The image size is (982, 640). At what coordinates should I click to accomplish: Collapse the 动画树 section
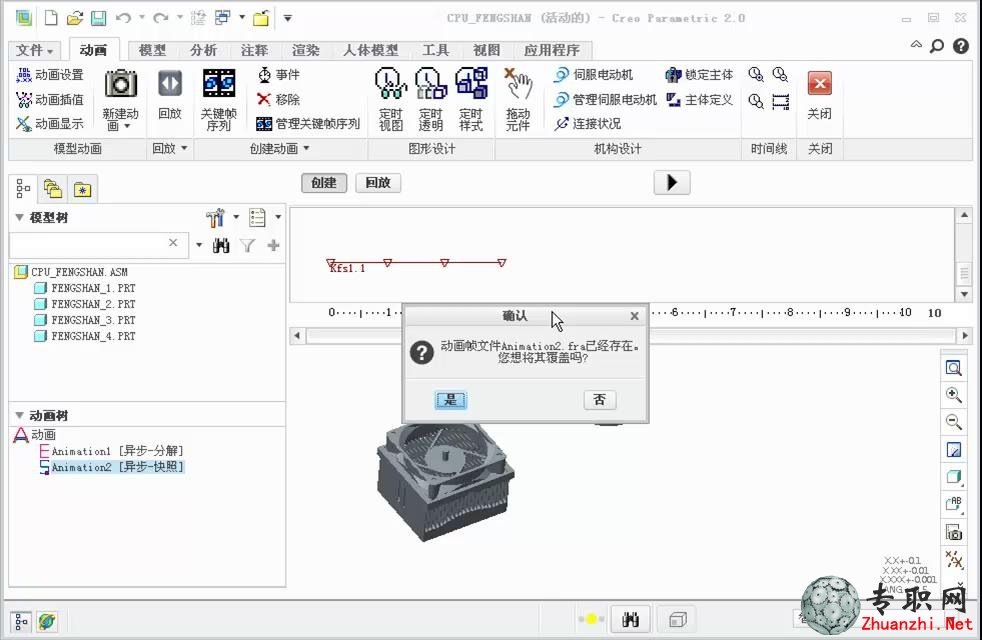pyautogui.click(x=19, y=415)
